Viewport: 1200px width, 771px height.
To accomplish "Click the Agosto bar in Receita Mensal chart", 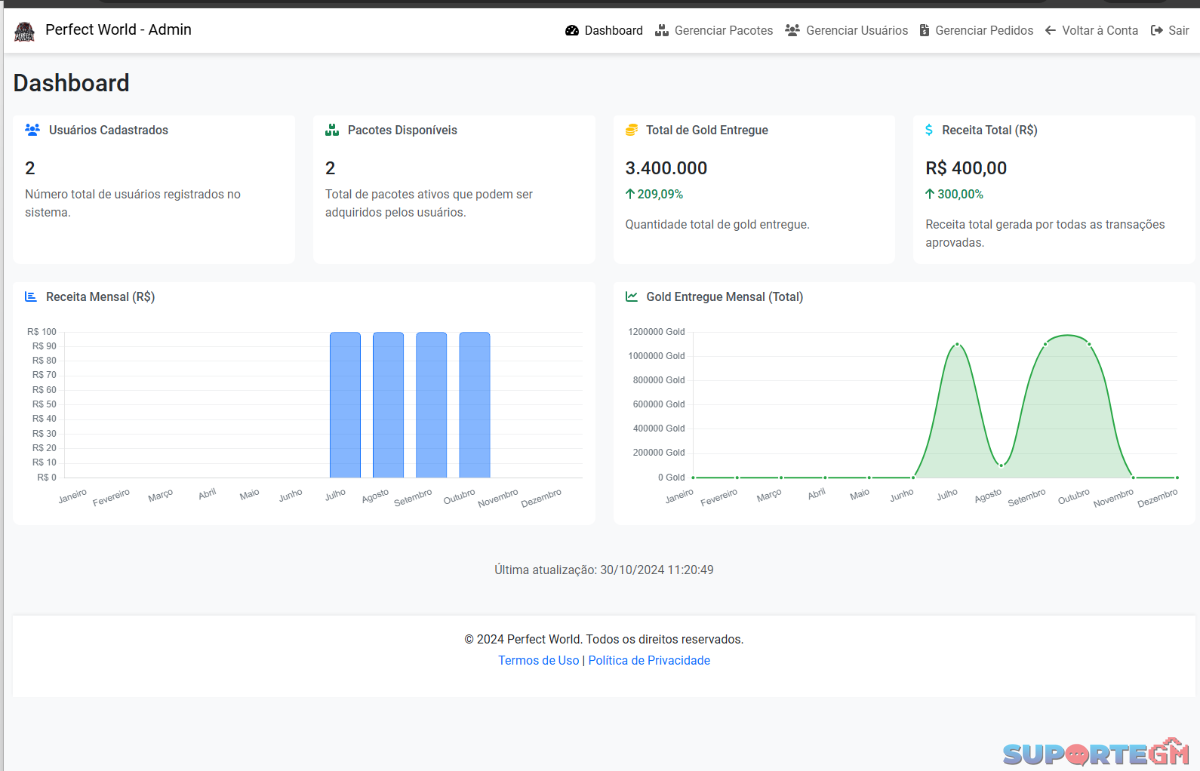I will tap(388, 405).
